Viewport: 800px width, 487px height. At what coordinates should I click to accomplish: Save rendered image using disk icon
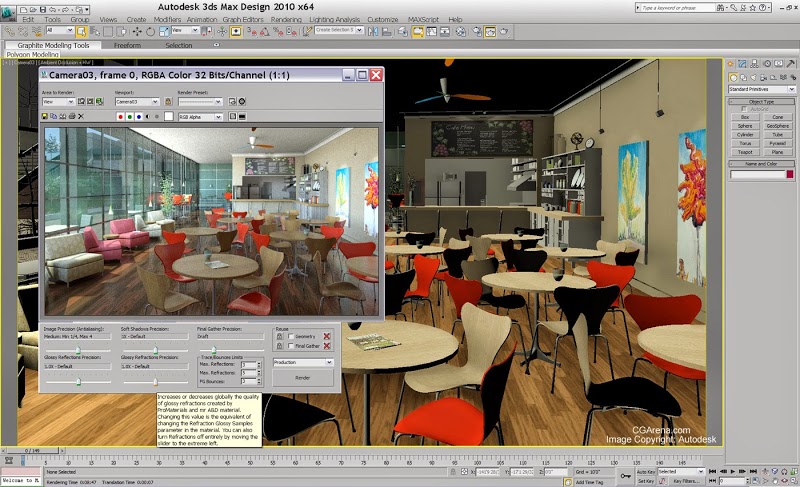(44, 116)
